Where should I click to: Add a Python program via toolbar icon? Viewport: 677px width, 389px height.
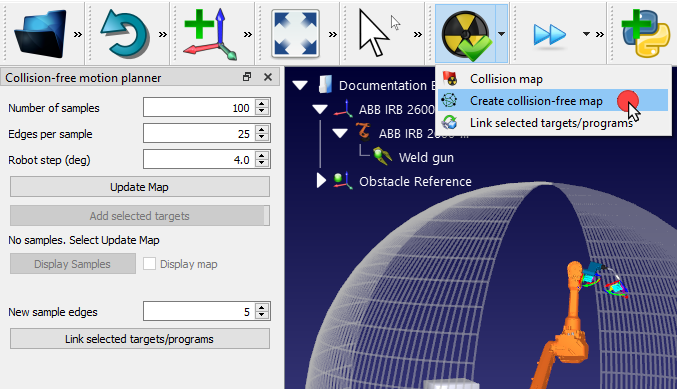(646, 34)
